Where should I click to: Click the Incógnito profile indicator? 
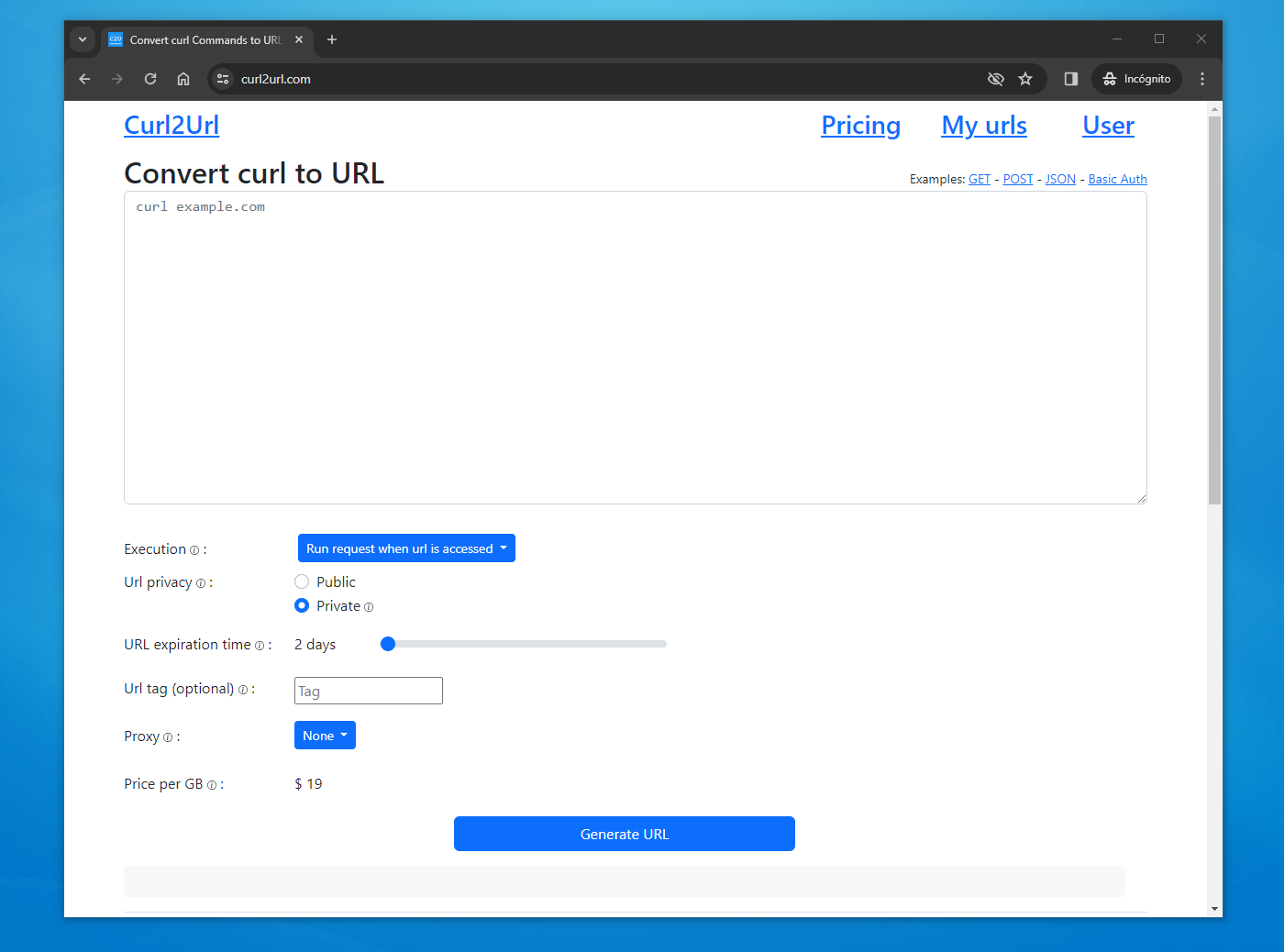click(1136, 79)
